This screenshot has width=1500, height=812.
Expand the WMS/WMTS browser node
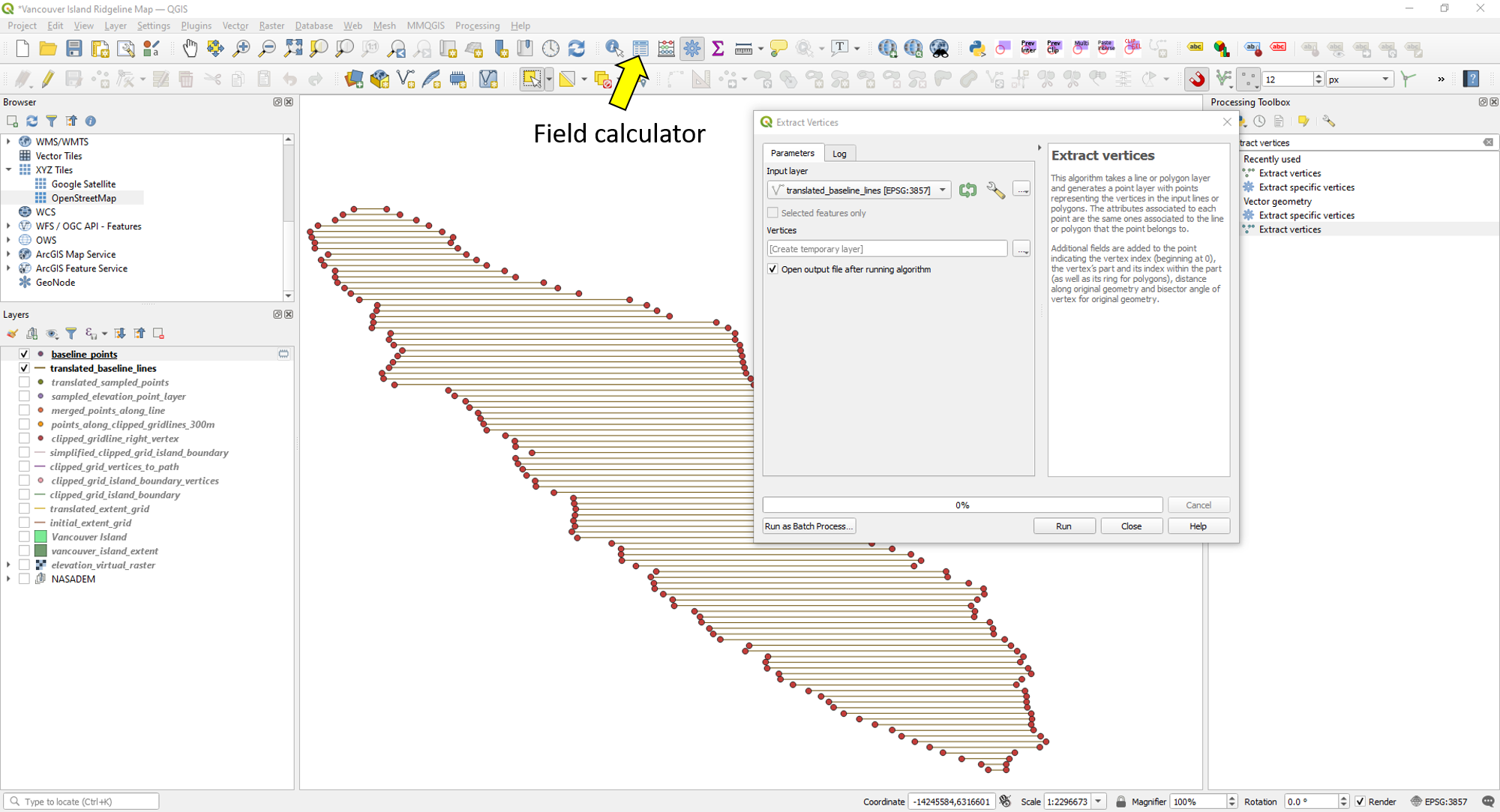pos(8,142)
